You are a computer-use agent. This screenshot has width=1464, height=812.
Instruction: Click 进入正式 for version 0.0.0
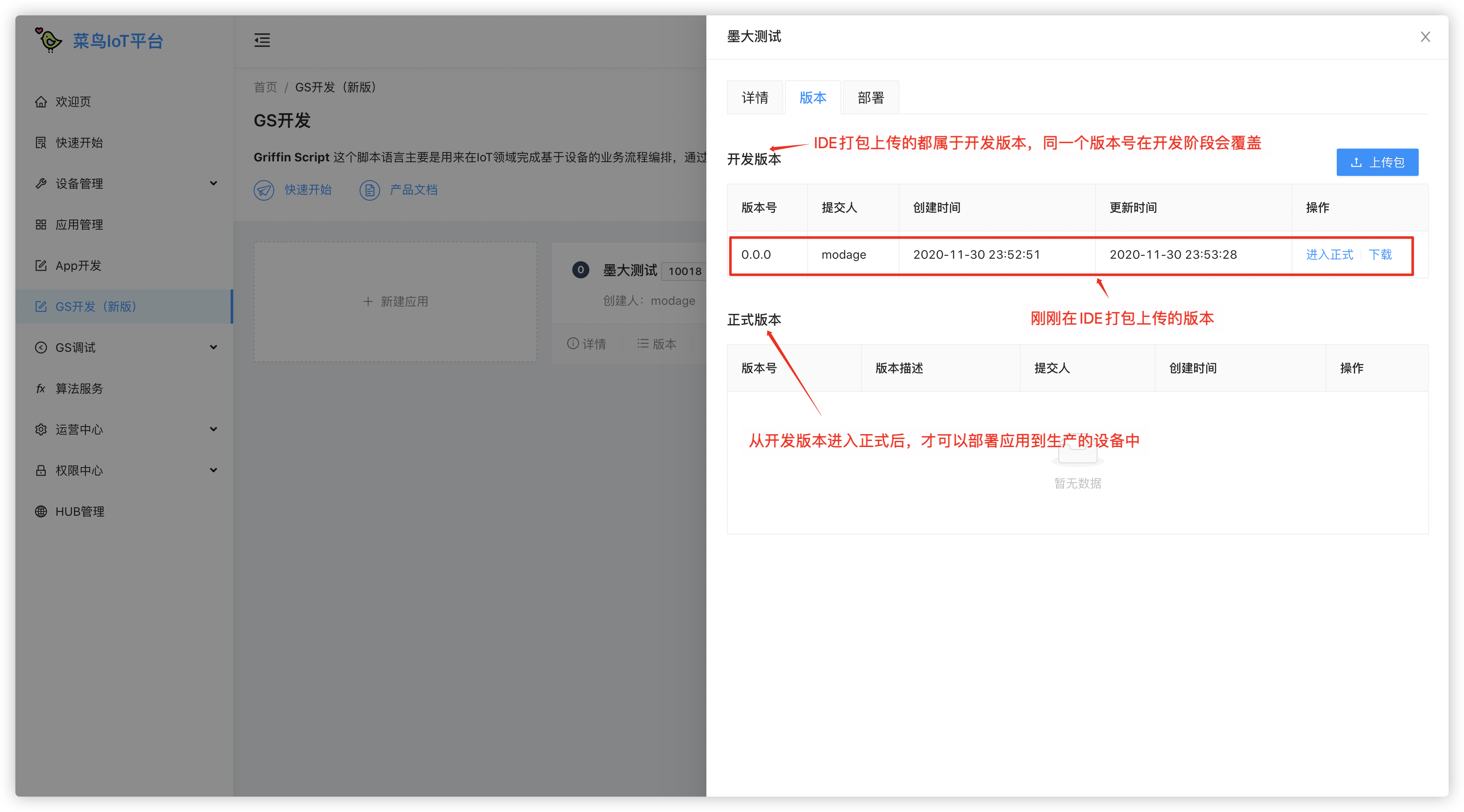click(x=1329, y=254)
